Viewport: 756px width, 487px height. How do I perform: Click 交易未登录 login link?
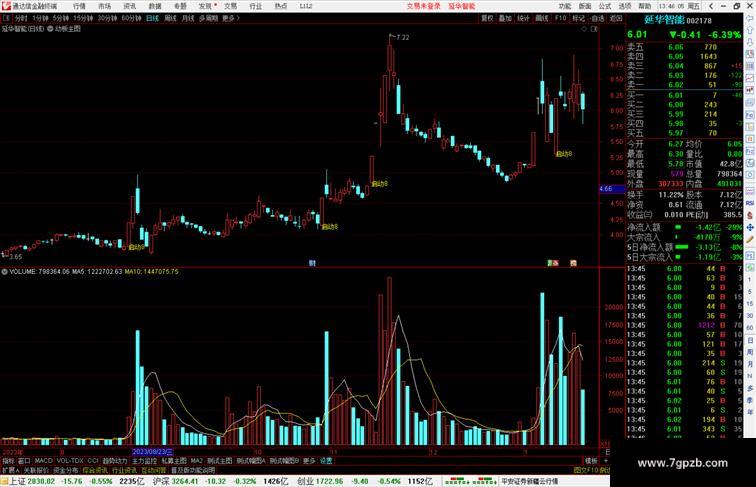click(x=424, y=6)
